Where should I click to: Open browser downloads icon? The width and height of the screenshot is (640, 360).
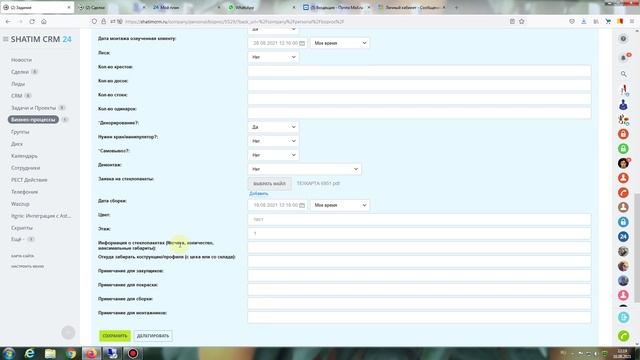point(584,21)
